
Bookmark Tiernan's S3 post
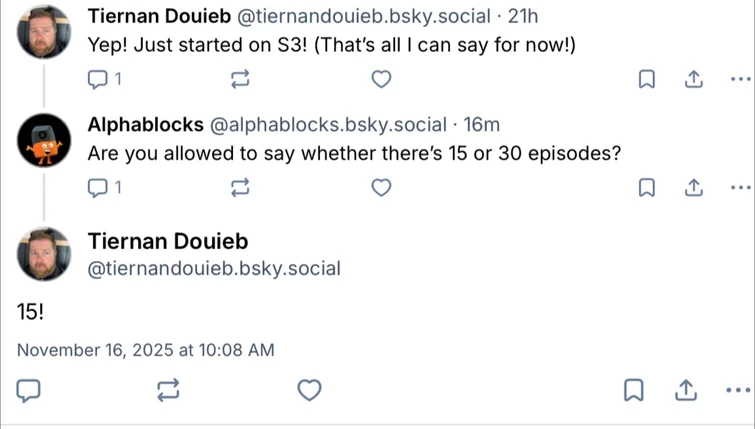647,79
